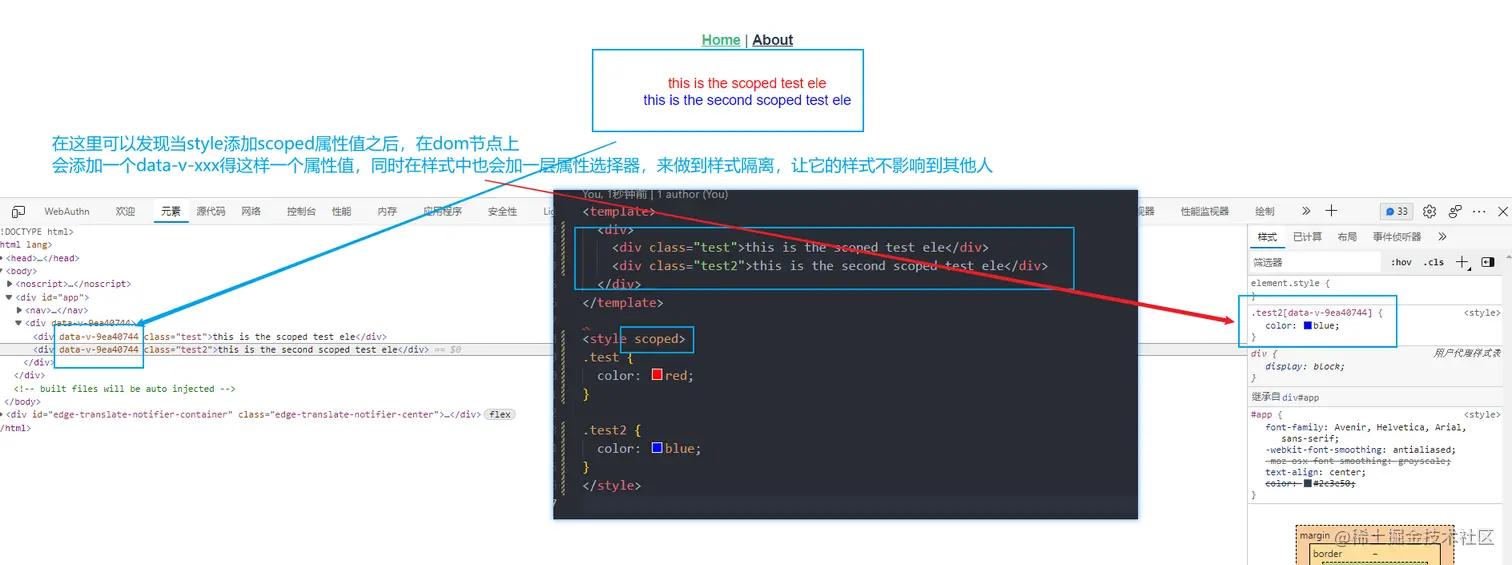Expand the noscript node
The image size is (1512, 565).
pyautogui.click(x=11, y=284)
